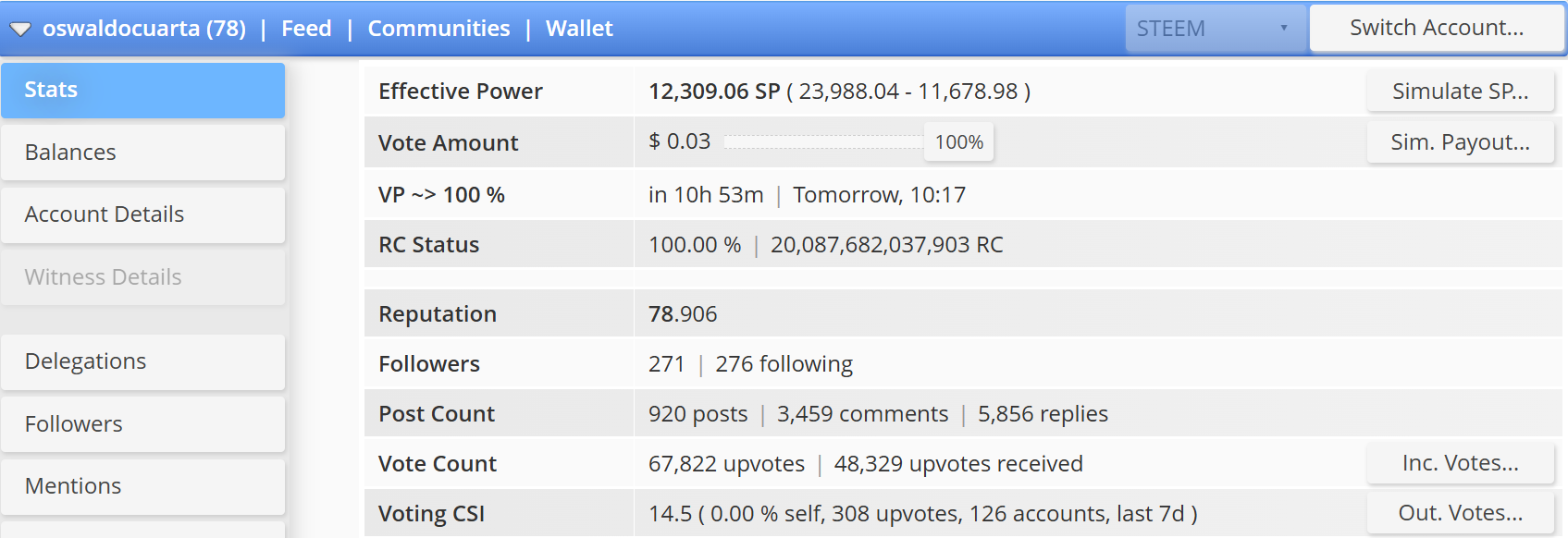Click the triangle icon beside oswaldocuarta

(20, 30)
